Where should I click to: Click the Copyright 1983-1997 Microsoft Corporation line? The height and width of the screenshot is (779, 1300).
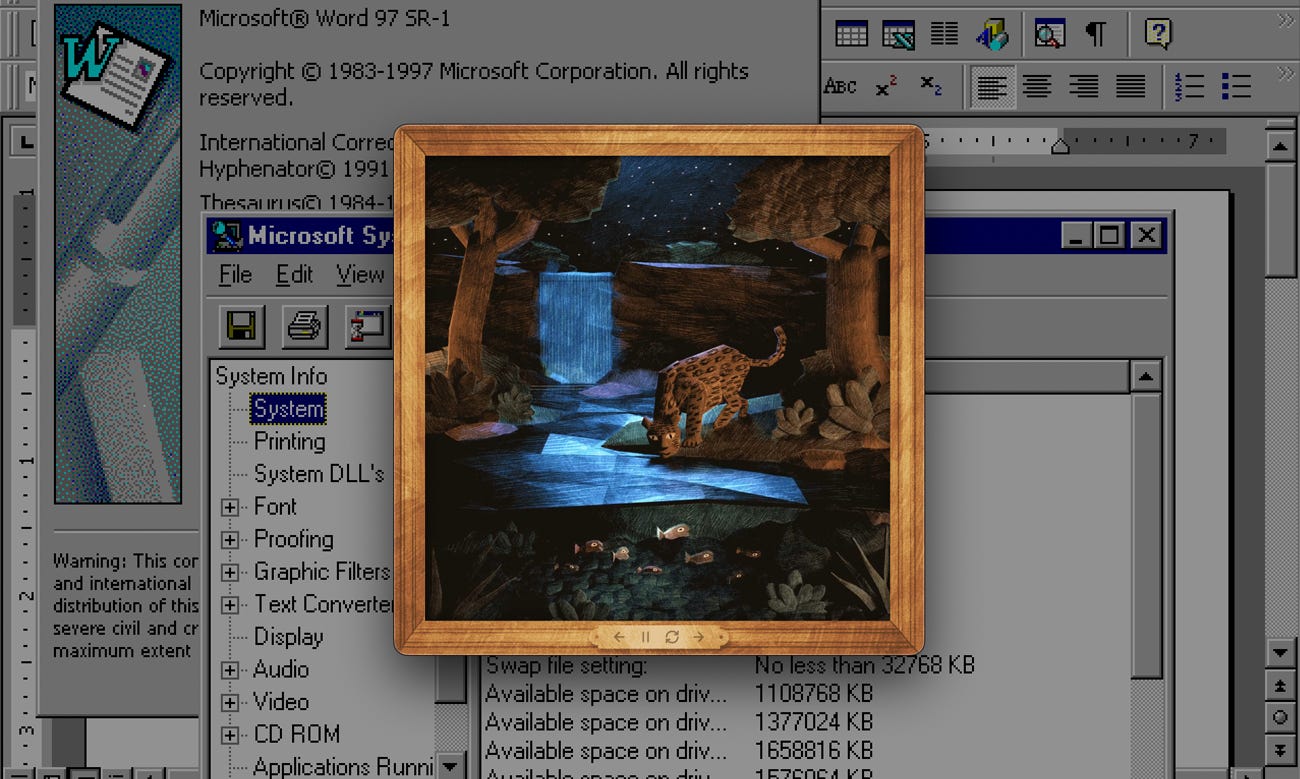coord(474,84)
